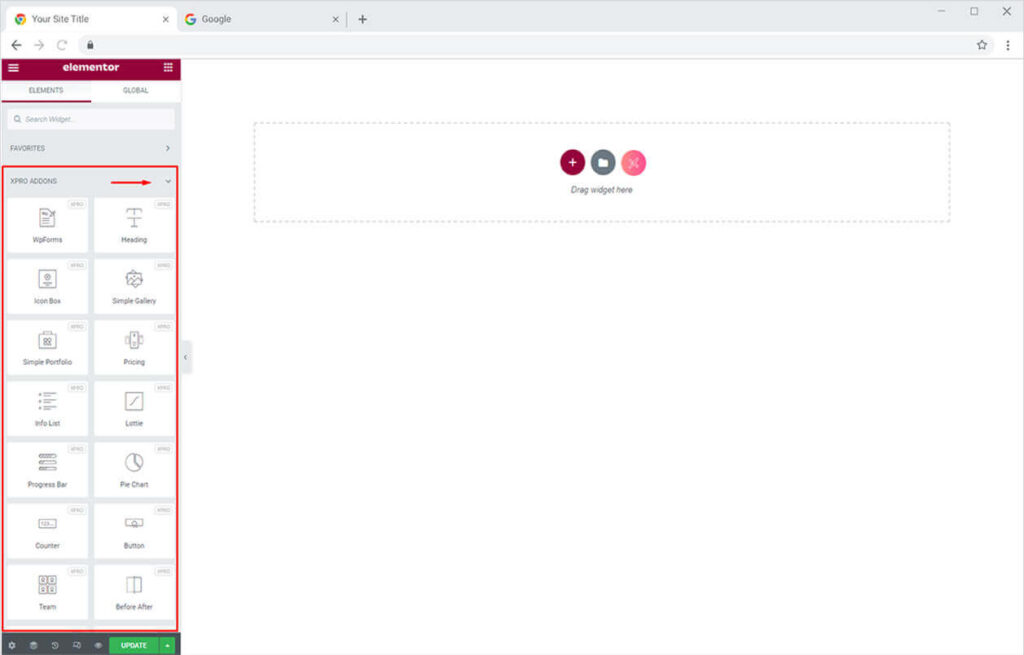Open the revision History icon
1024x655 pixels.
55,645
